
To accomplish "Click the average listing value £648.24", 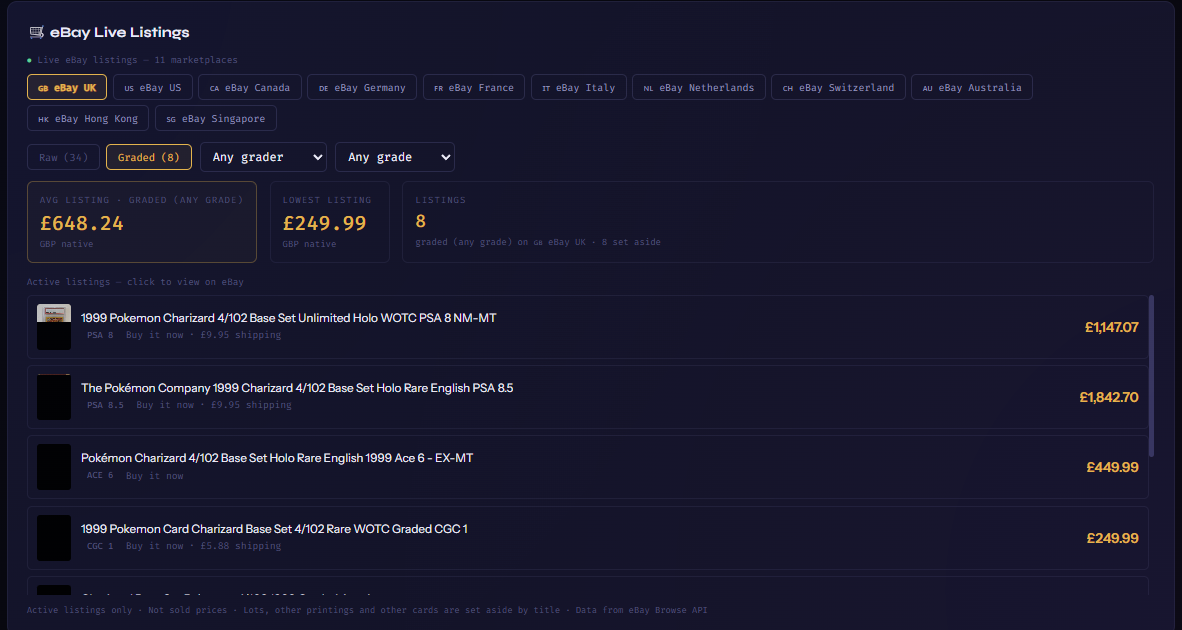I will (x=82, y=223).
